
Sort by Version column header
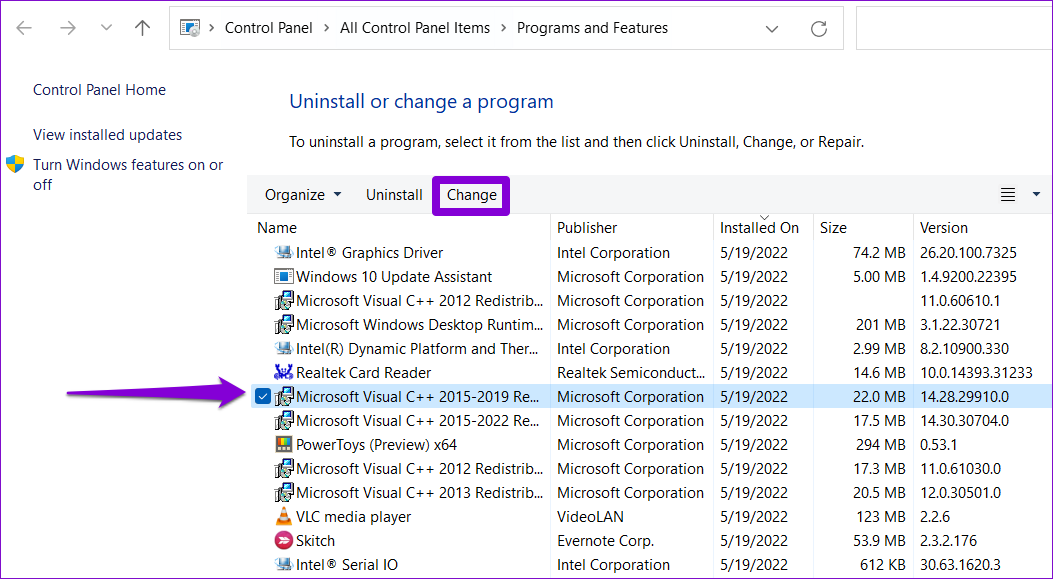click(944, 228)
